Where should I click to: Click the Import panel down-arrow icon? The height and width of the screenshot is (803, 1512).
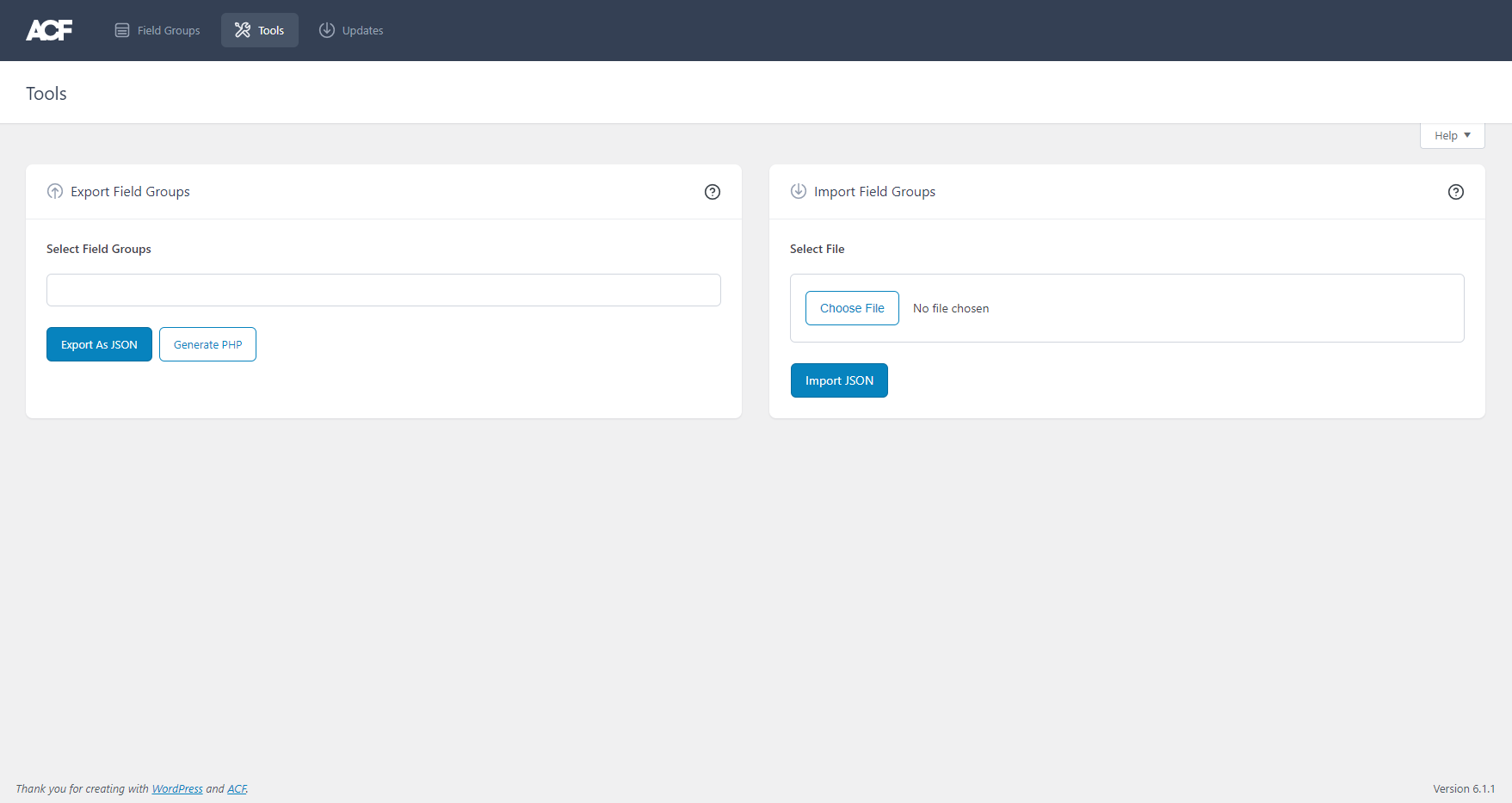(x=799, y=191)
